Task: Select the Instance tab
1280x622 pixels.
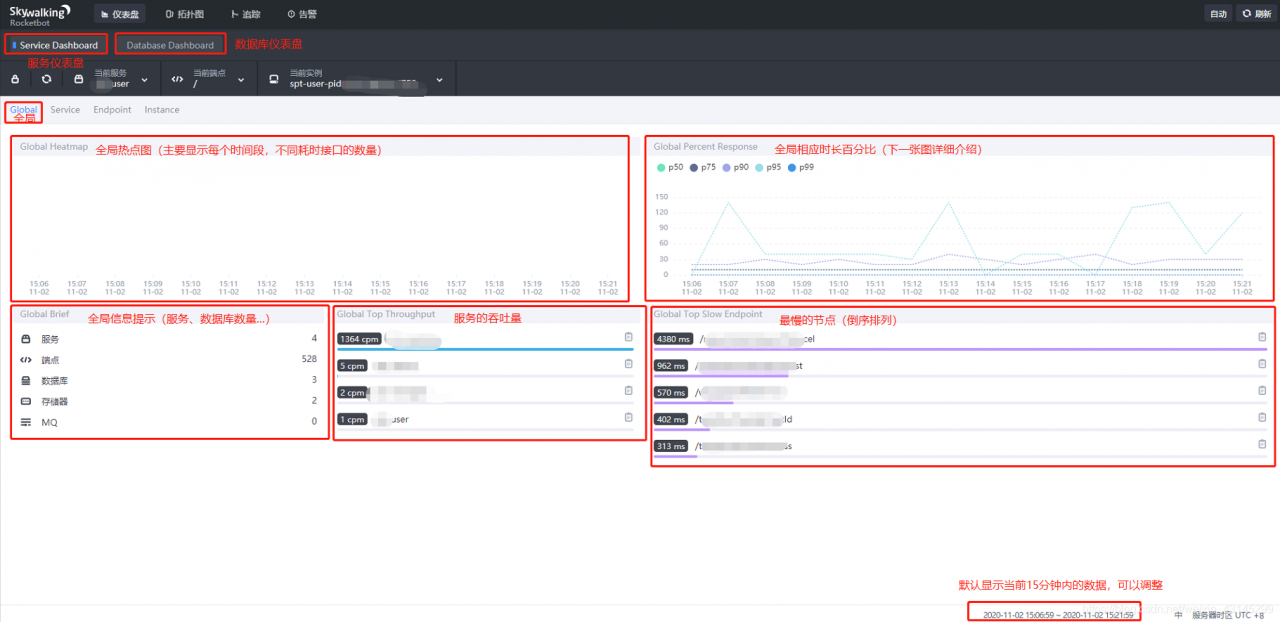Action: (x=162, y=110)
